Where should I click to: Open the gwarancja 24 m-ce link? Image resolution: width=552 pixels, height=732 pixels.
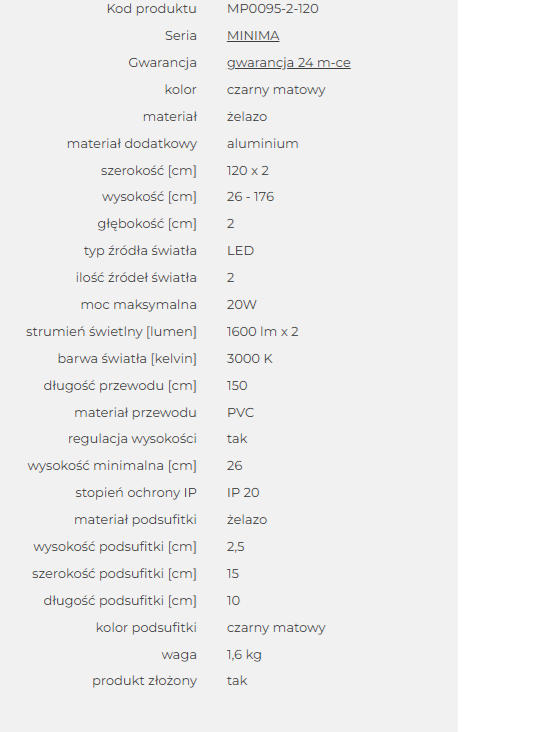coord(289,63)
